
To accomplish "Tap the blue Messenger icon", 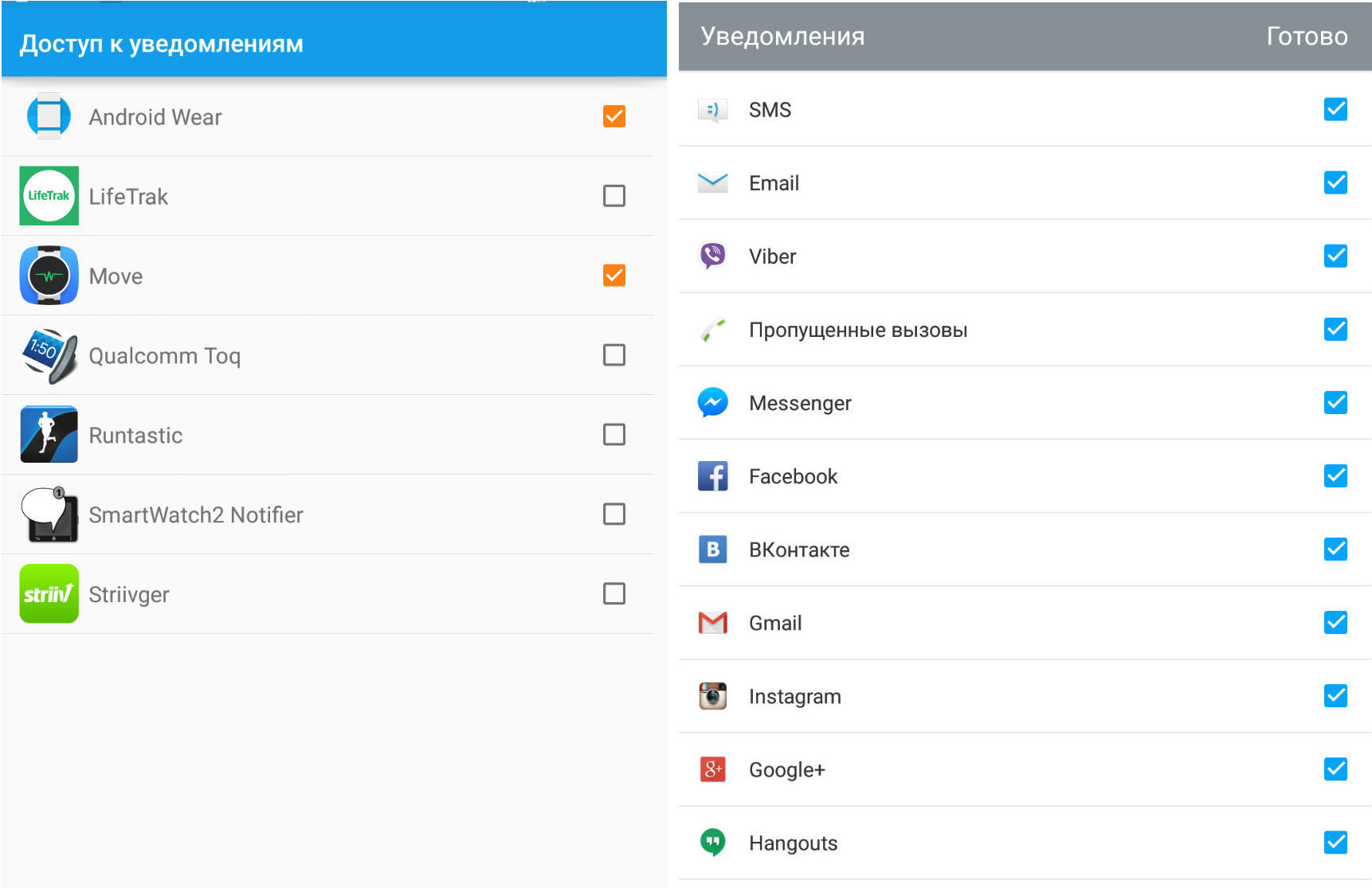I will (712, 403).
